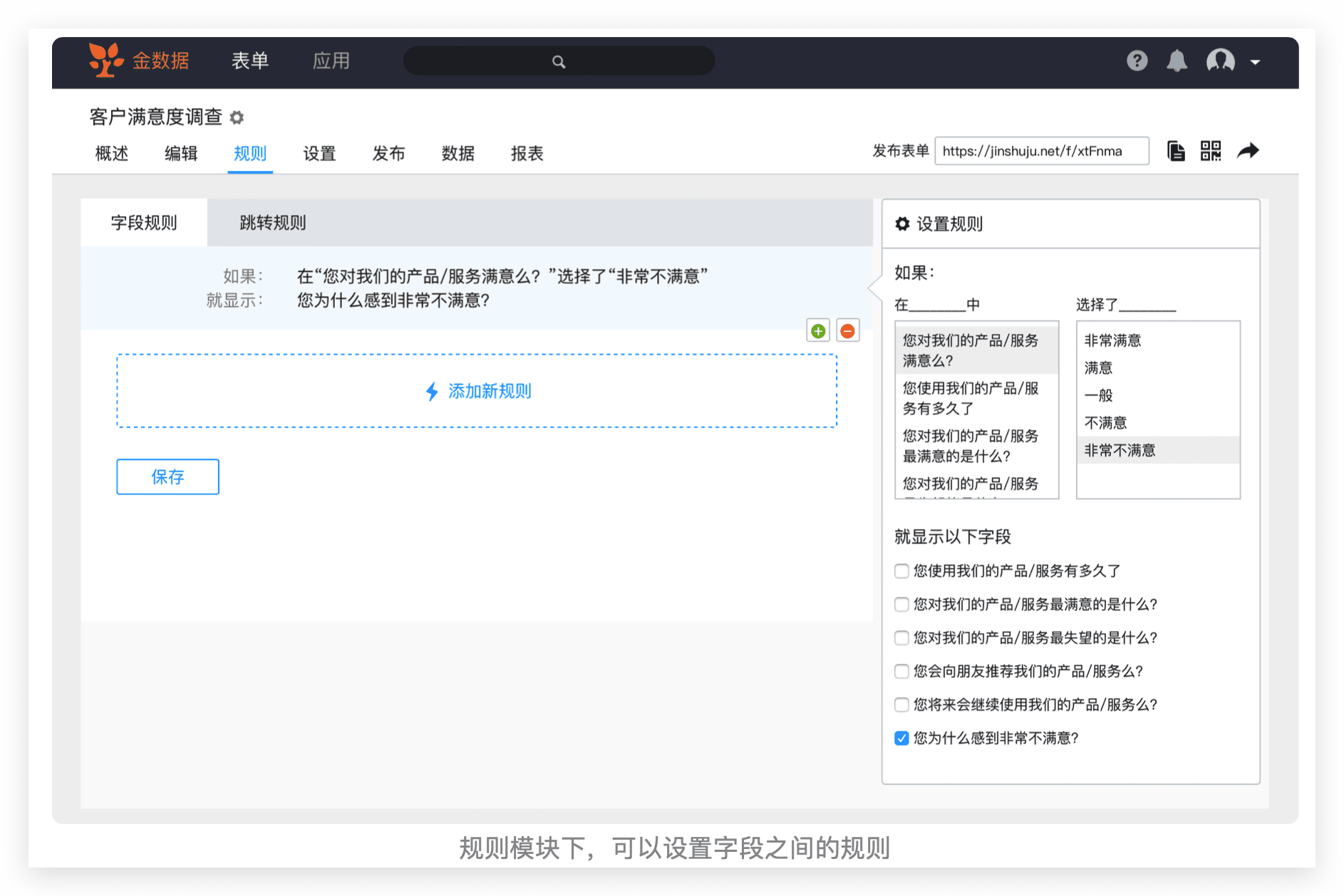
Task: Select the 字段规则 tab
Action: 144,223
